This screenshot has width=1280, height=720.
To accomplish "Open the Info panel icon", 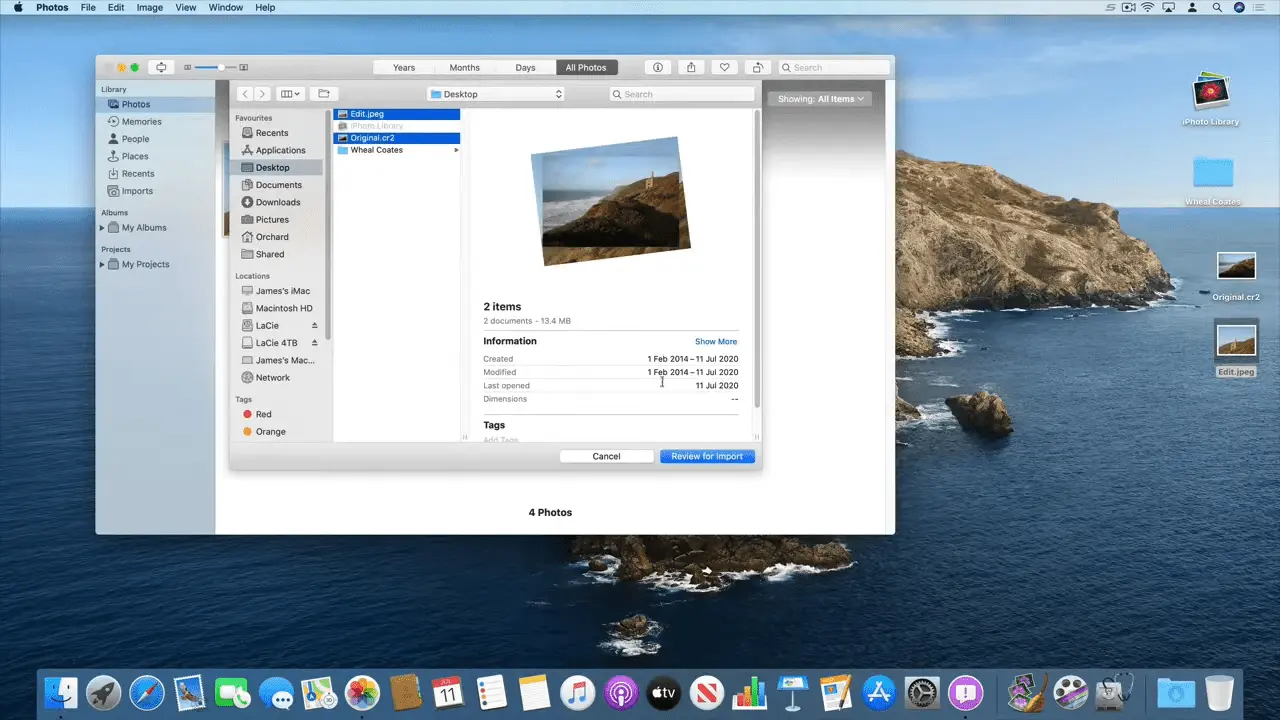I will 657,67.
